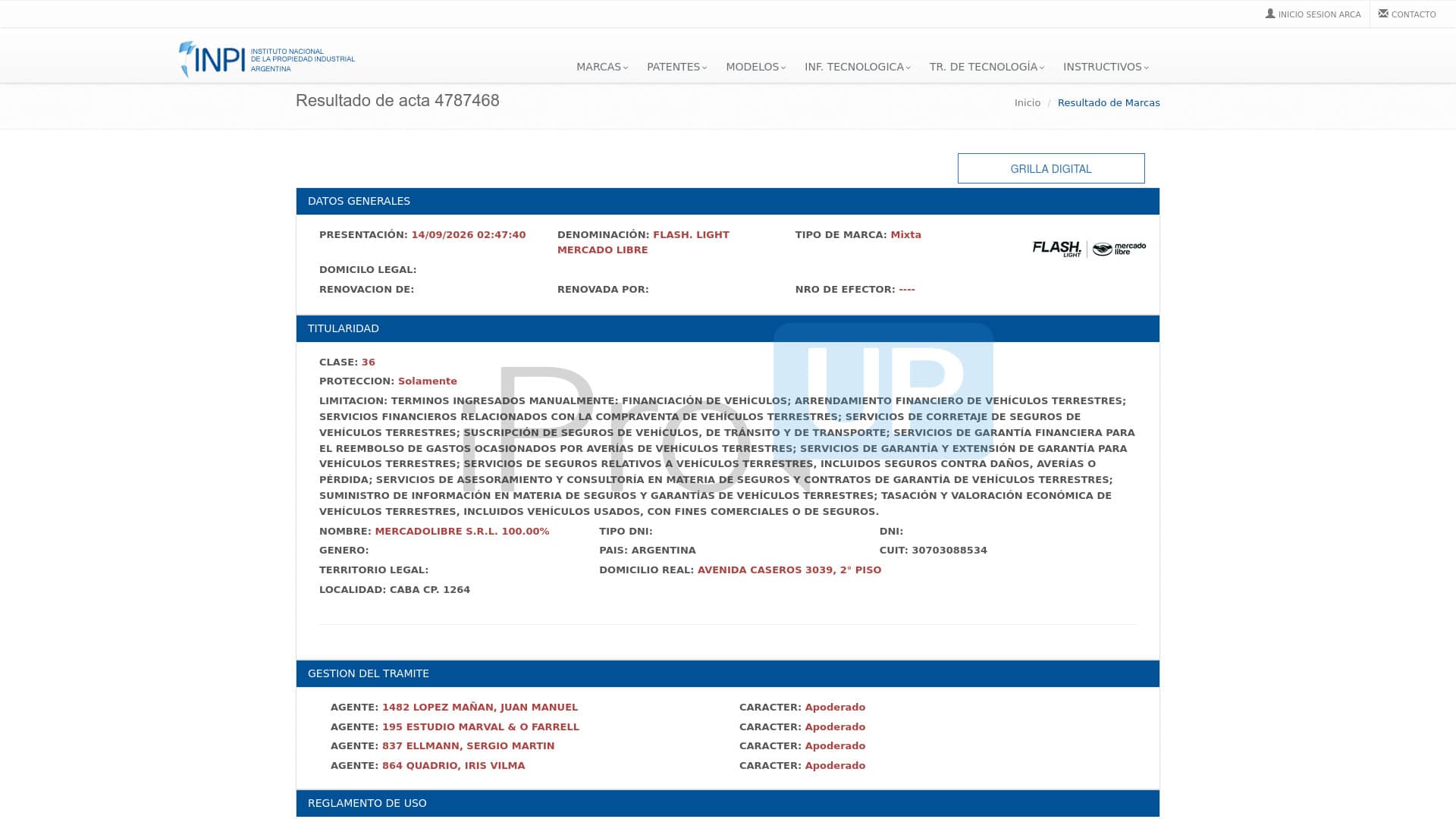This screenshot has height=819, width=1456.
Task: Click the envelope icon beside CONTACTO
Action: pos(1383,14)
